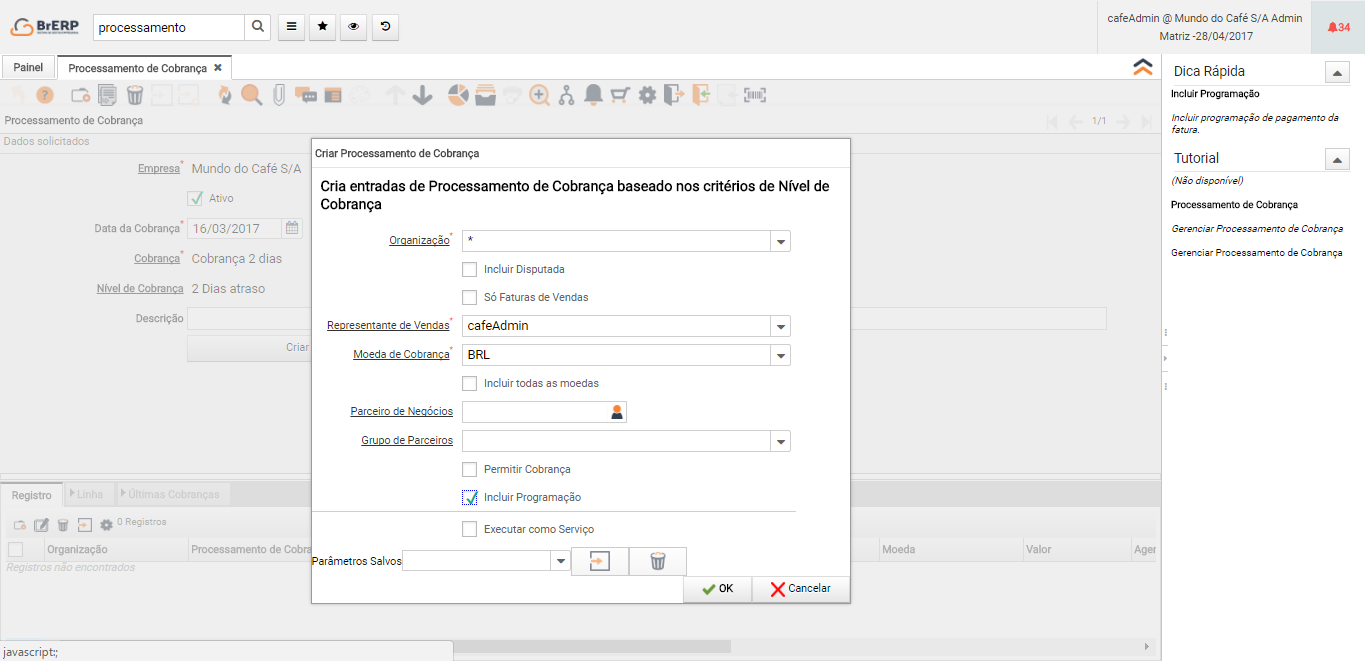Open the hamburger menu icon

pyautogui.click(x=291, y=28)
